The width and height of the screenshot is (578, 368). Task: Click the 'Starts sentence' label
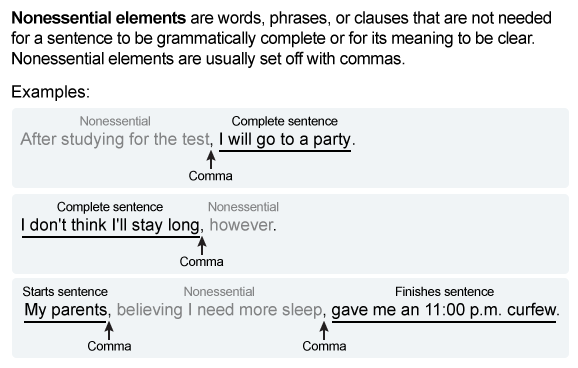(x=65, y=292)
